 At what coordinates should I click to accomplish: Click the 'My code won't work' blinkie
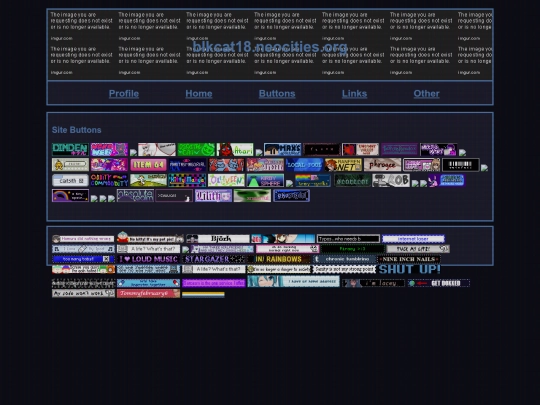[x=83, y=293]
